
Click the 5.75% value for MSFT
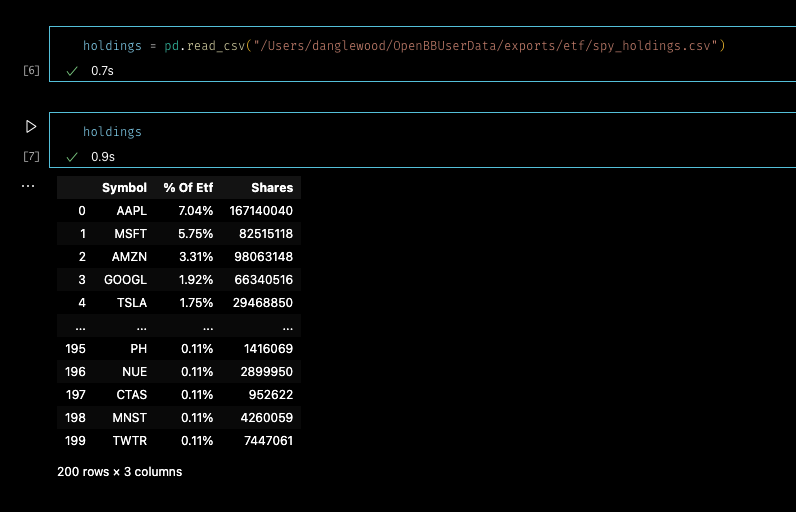pos(195,234)
